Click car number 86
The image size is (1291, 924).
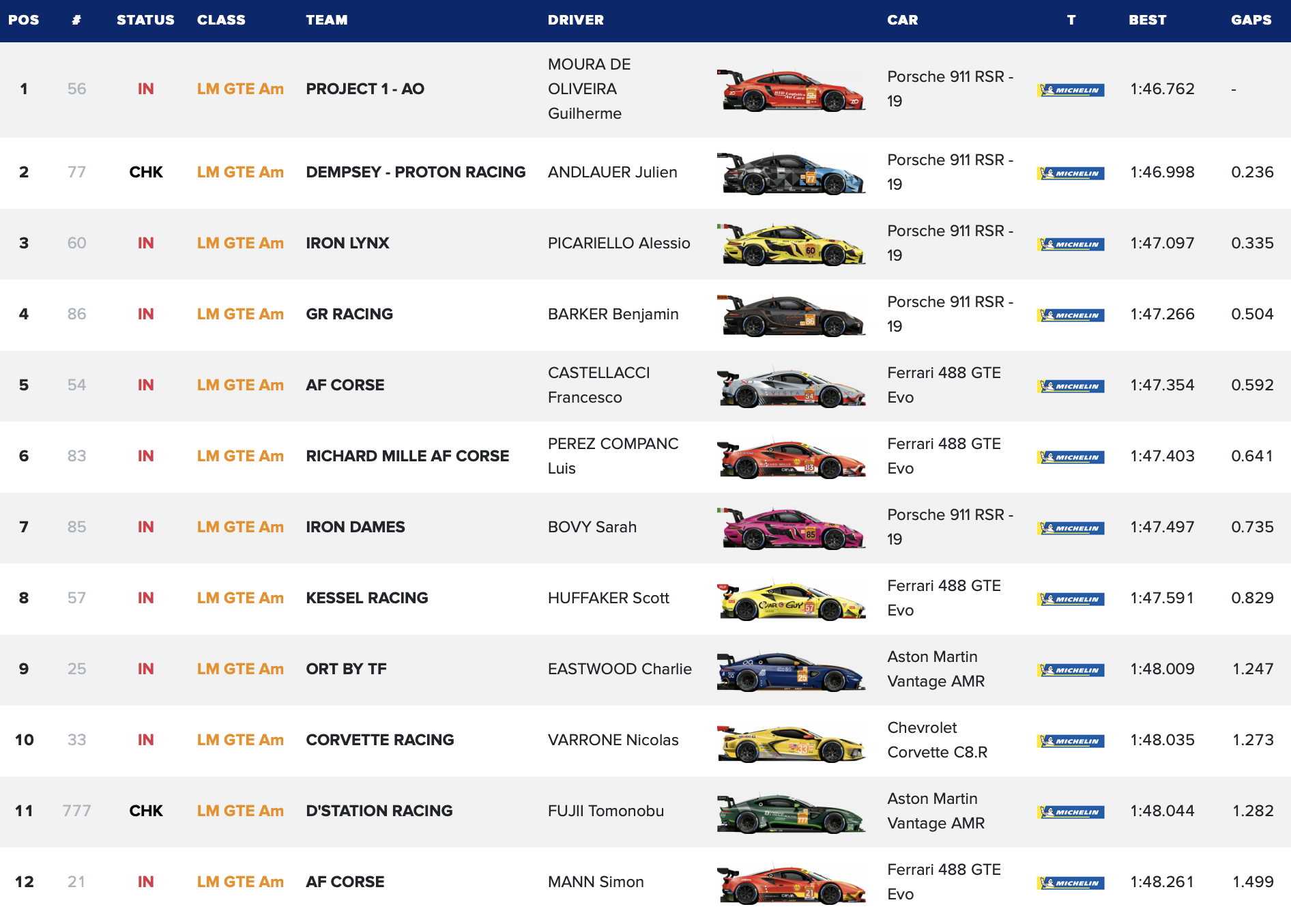(x=76, y=314)
